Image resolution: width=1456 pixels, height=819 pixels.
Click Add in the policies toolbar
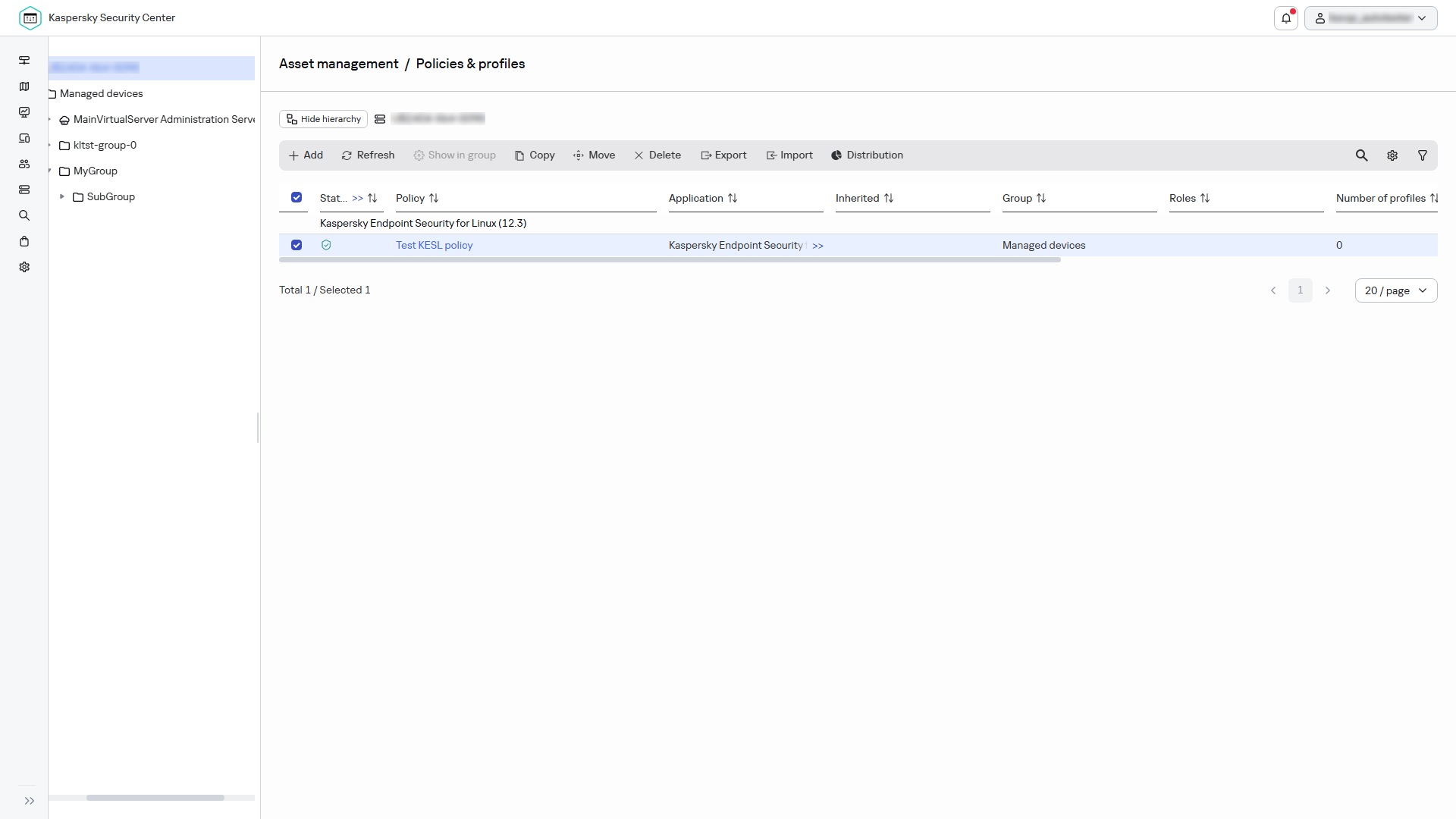(306, 155)
